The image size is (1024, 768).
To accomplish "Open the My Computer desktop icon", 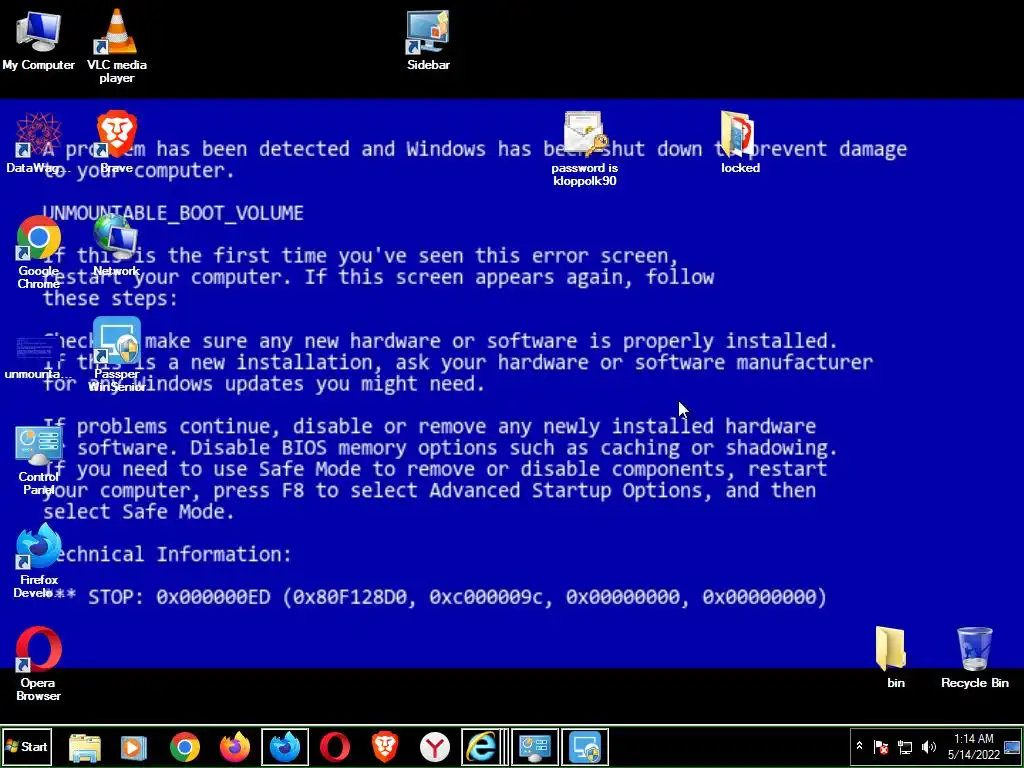I will coord(39,39).
